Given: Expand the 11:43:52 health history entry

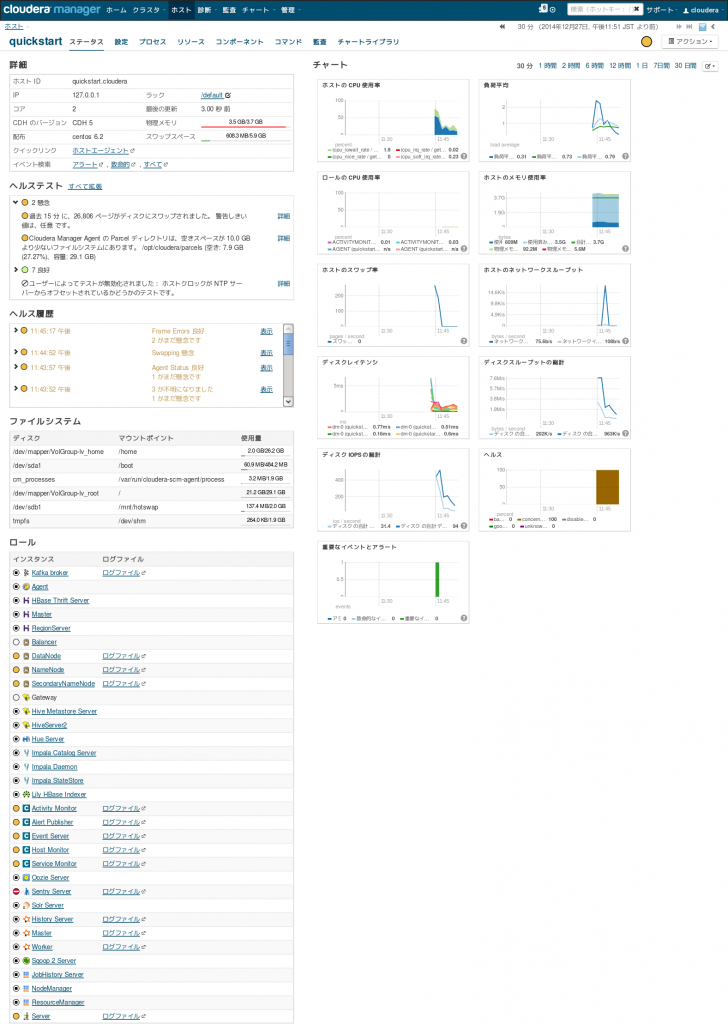Looking at the screenshot, I should tap(15, 389).
